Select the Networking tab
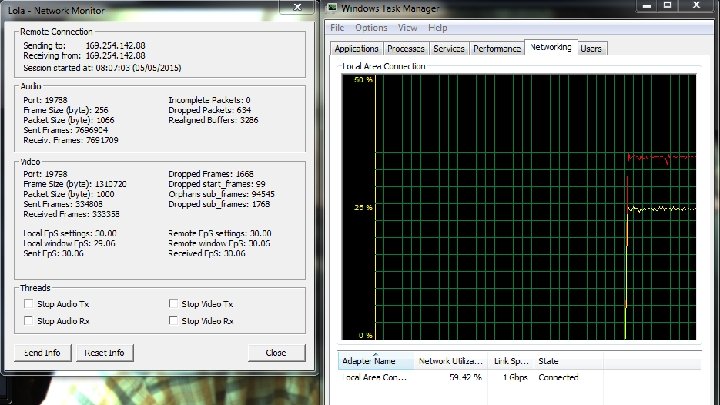This screenshot has height=405, width=720. click(551, 47)
